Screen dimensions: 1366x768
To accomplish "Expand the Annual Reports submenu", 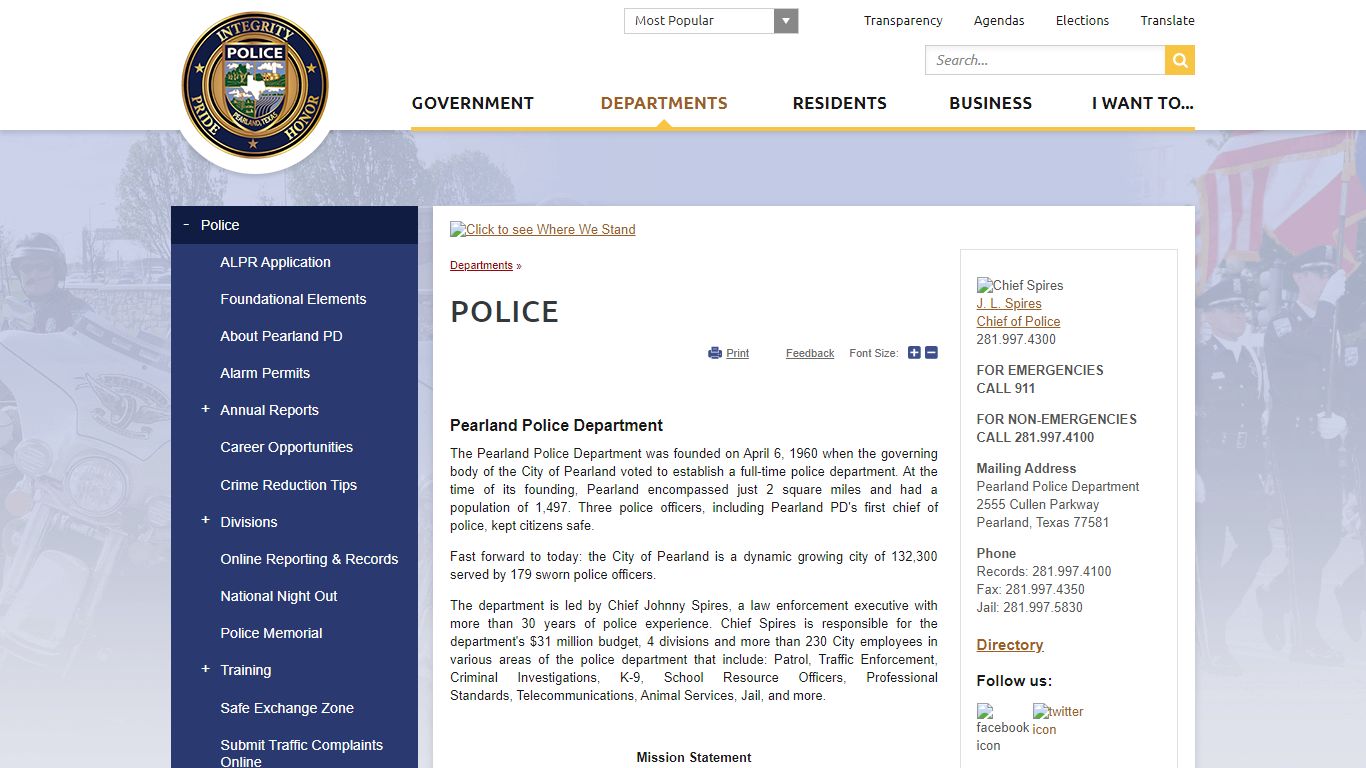I will point(205,409).
